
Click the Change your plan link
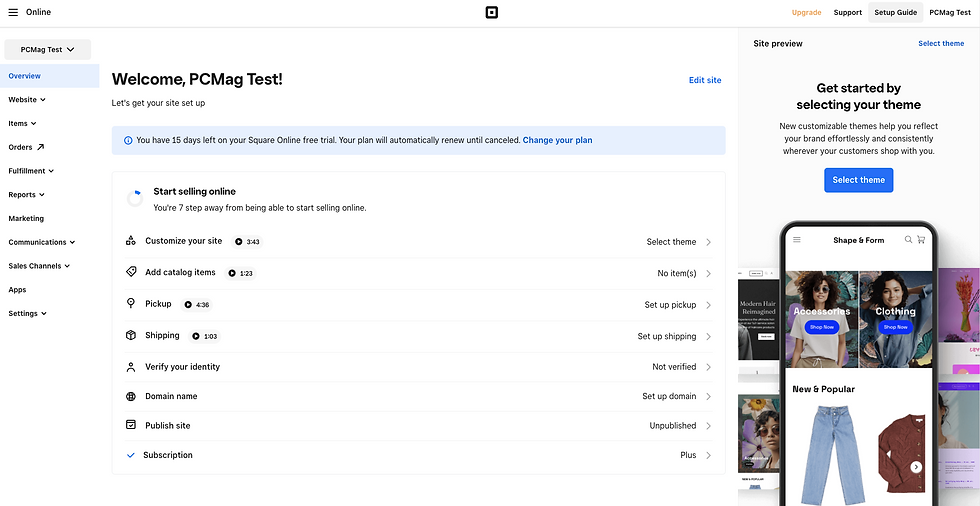(x=558, y=141)
